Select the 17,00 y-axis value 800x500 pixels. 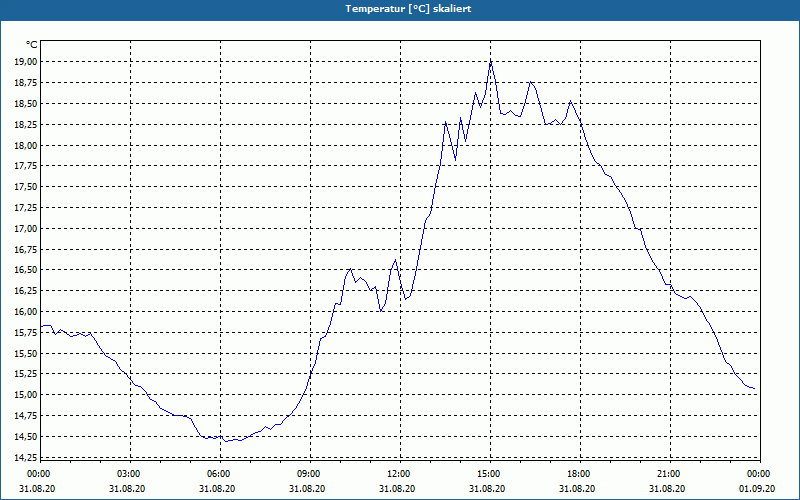(x=28, y=229)
